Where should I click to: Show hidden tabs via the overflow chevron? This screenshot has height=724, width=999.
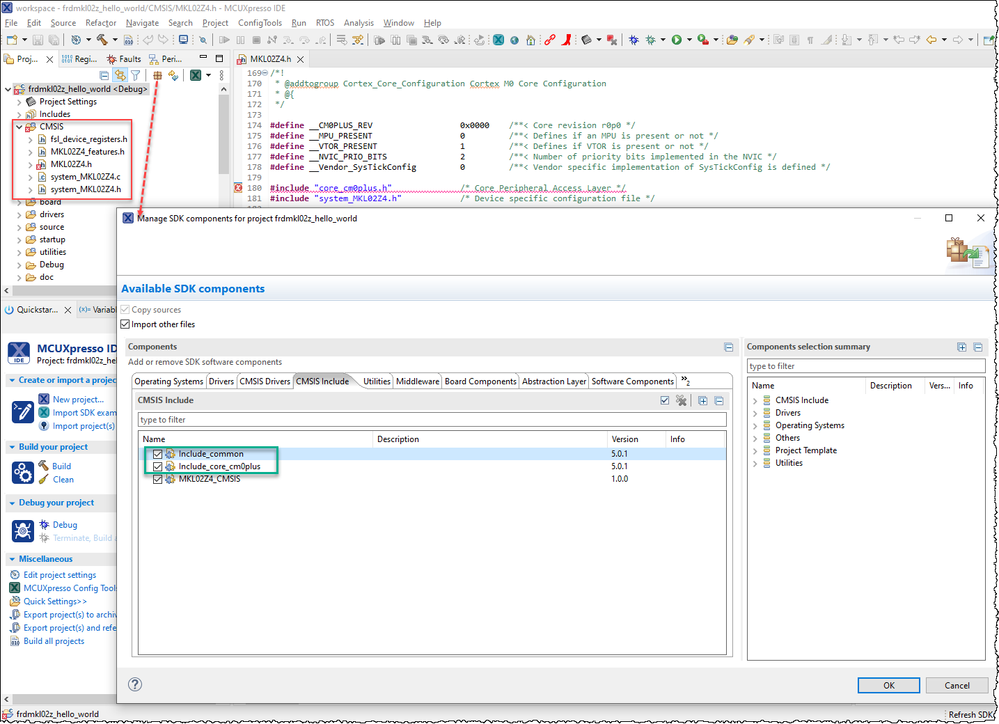[685, 381]
